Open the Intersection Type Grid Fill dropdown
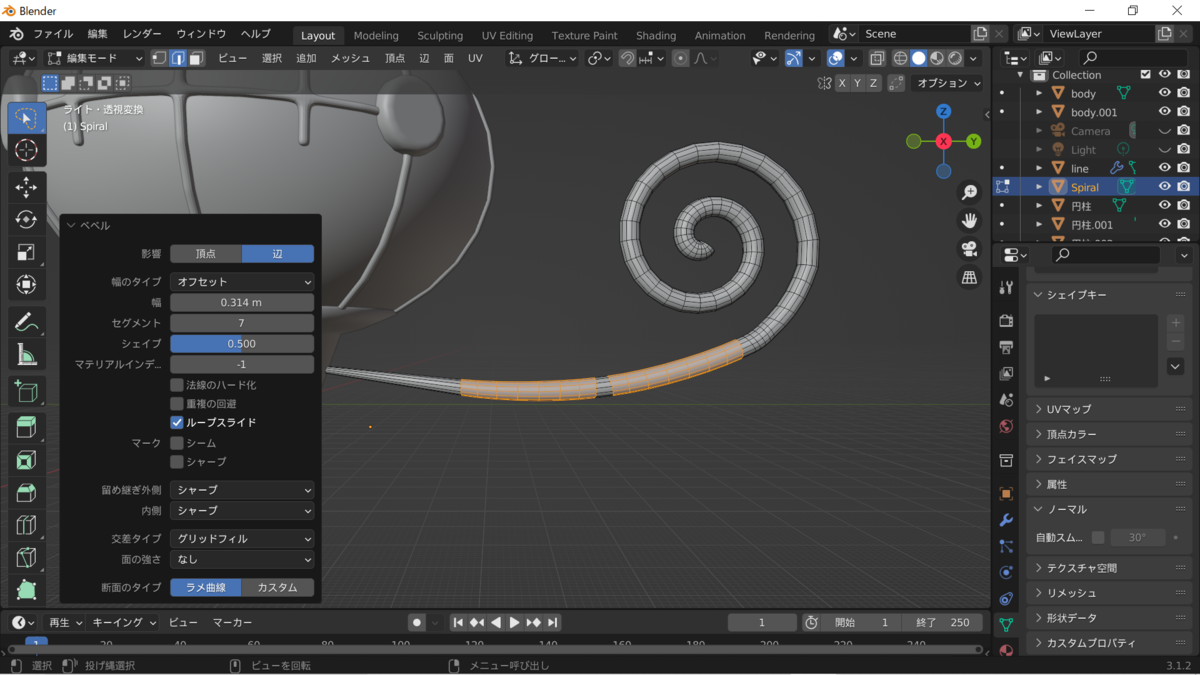 click(x=242, y=538)
